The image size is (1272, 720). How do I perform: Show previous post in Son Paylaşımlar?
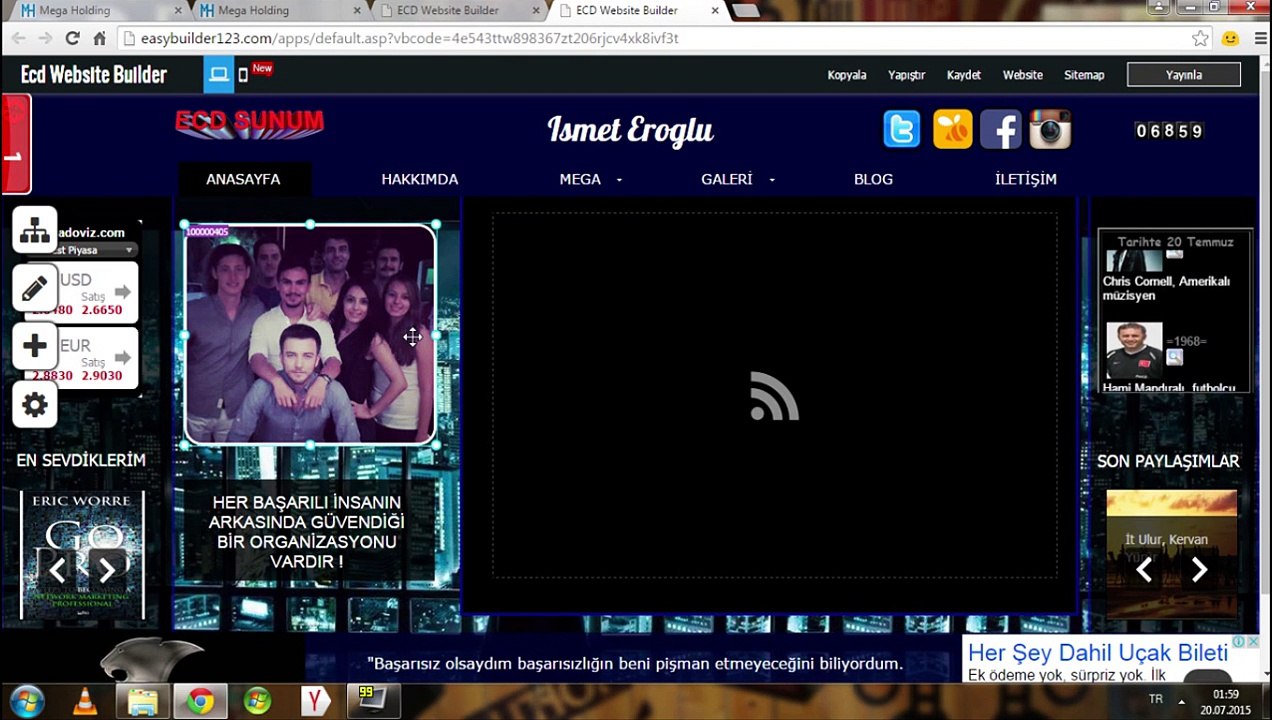[1144, 570]
